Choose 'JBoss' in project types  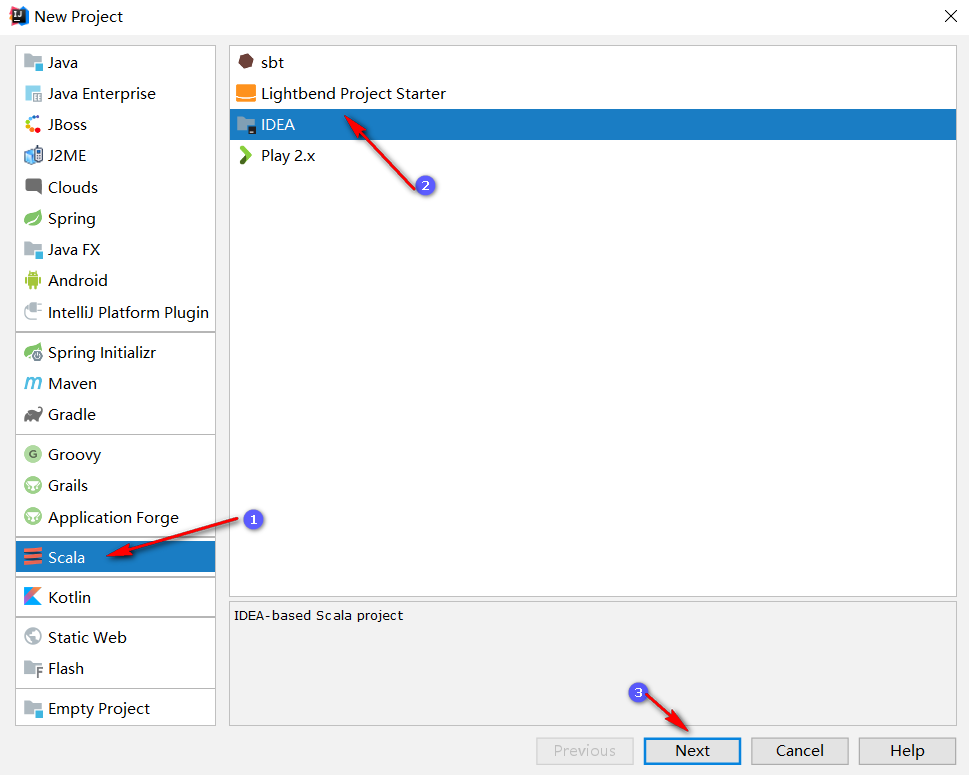tap(67, 124)
